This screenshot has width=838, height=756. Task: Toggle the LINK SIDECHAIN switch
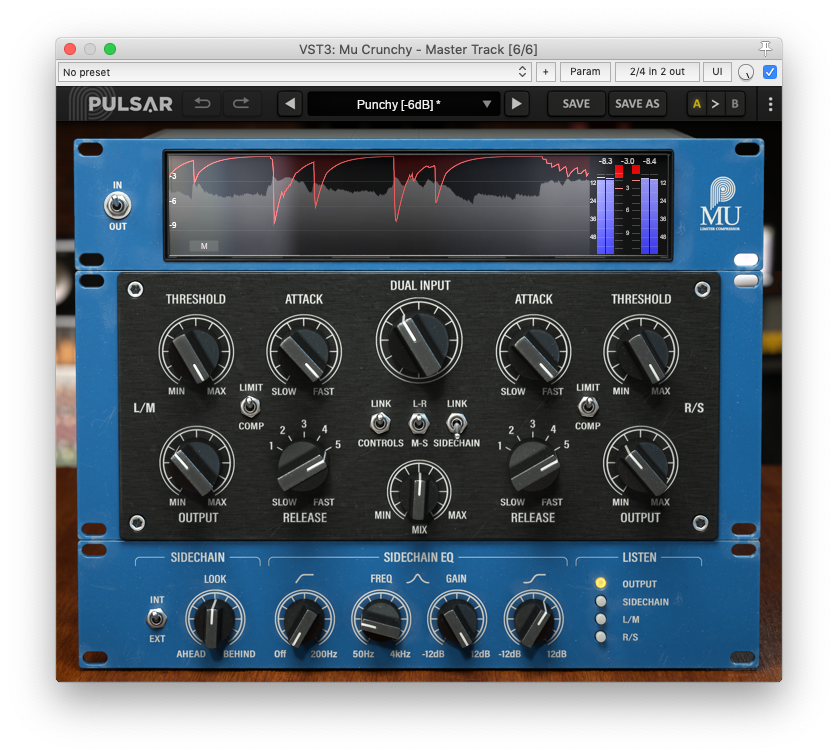tap(456, 424)
